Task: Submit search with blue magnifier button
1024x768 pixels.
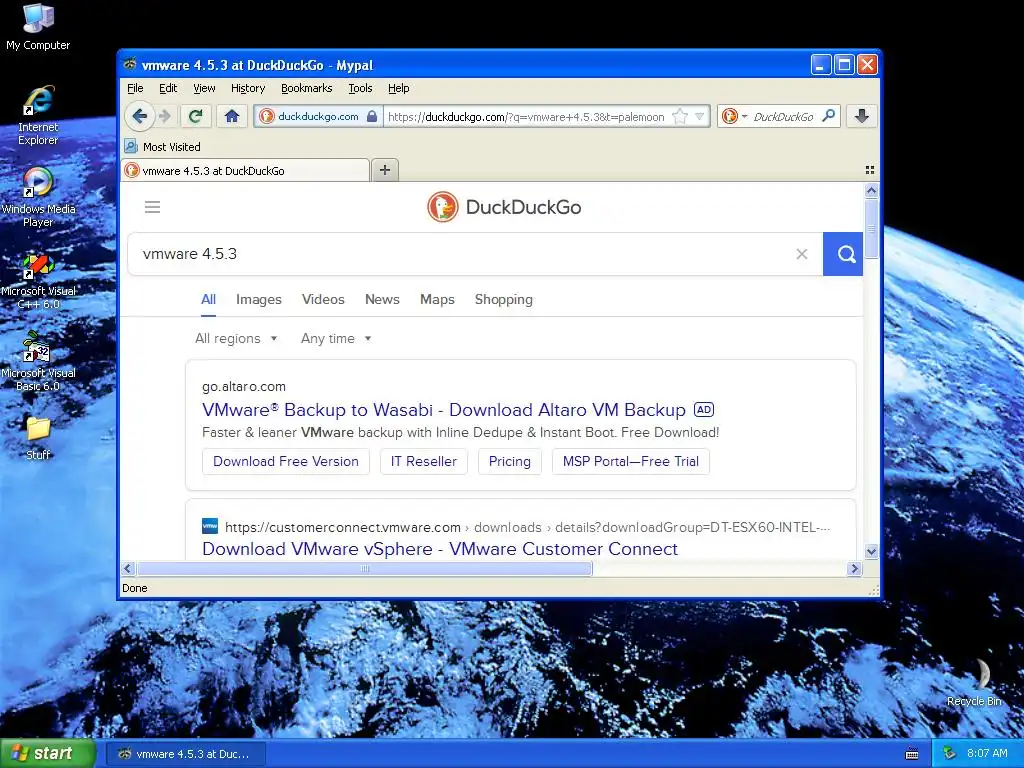Action: pyautogui.click(x=843, y=254)
